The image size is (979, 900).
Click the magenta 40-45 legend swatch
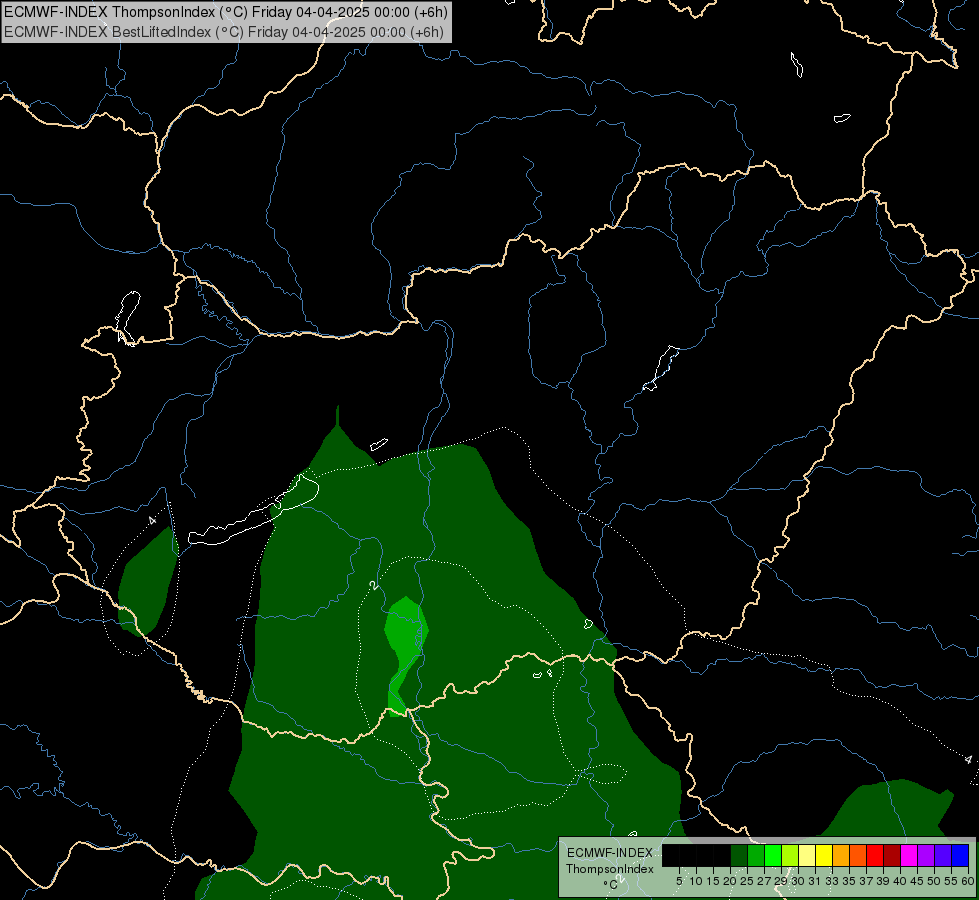[910, 855]
